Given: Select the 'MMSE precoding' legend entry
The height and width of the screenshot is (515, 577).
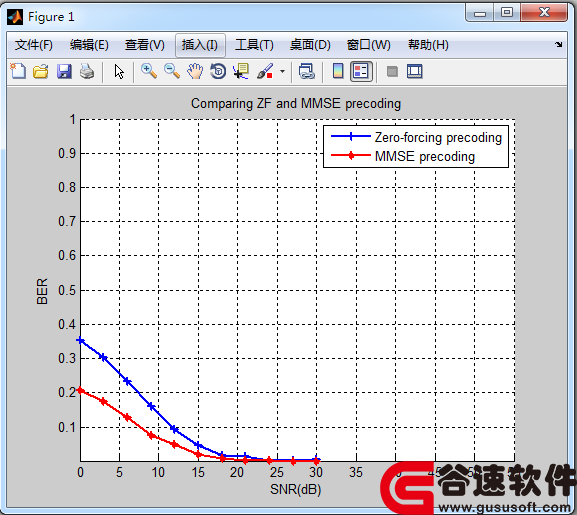Looking at the screenshot, I should coord(425,156).
